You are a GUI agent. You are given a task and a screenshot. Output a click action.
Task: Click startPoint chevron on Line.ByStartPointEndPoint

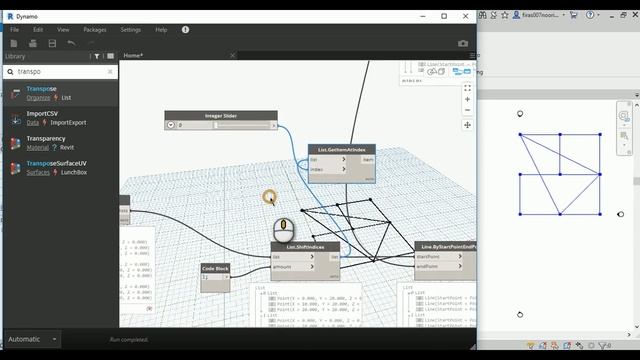tap(460, 256)
